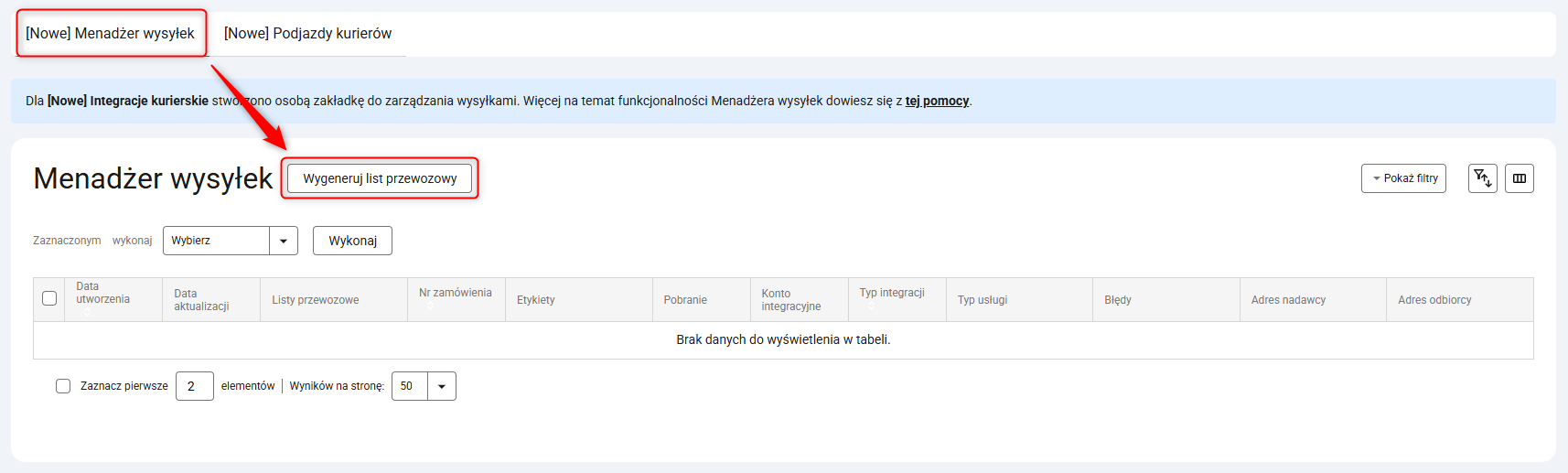The height and width of the screenshot is (473, 1568).
Task: Open the [Nowe] Podjazdy kurierów tab
Action: [307, 34]
